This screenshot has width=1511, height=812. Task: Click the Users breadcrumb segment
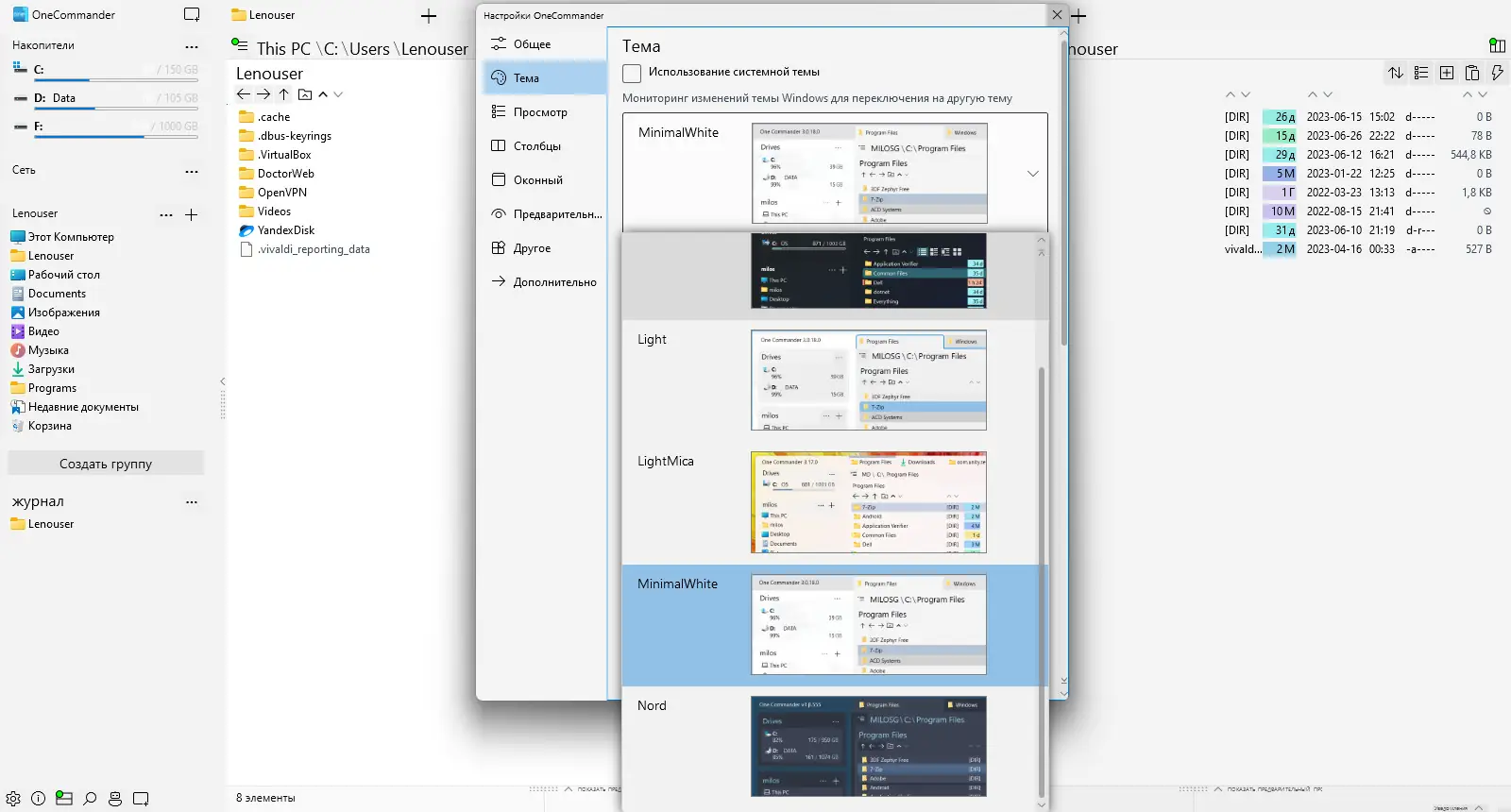pyautogui.click(x=369, y=49)
